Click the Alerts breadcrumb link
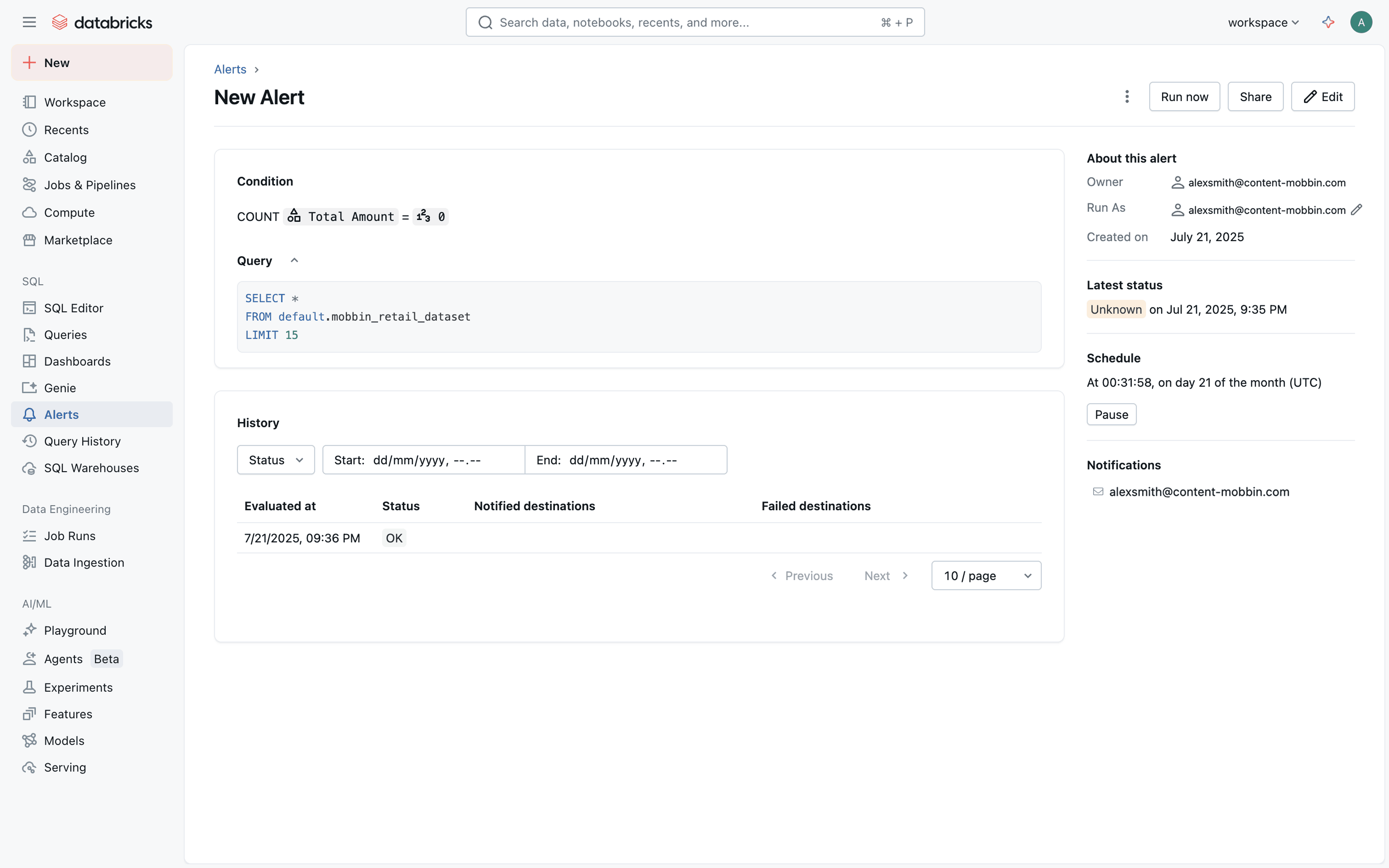This screenshot has width=1389, height=868. 230,69
